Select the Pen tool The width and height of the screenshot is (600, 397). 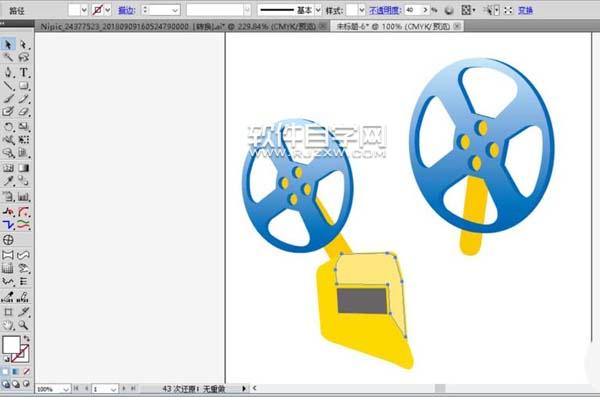tap(8, 72)
